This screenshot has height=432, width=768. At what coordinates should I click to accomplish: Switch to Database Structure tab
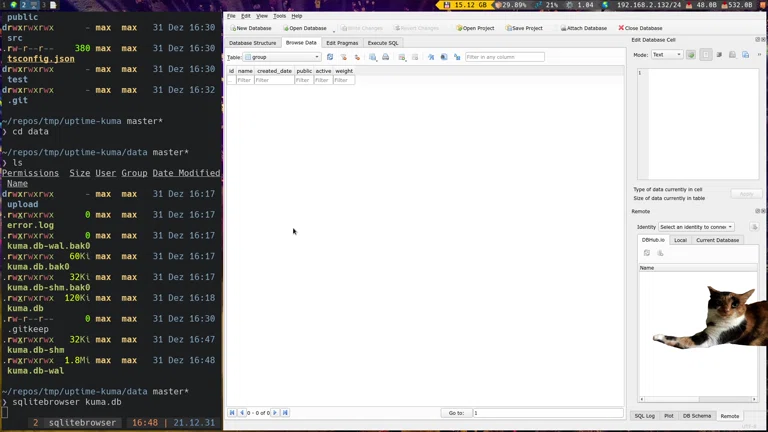[253, 43]
